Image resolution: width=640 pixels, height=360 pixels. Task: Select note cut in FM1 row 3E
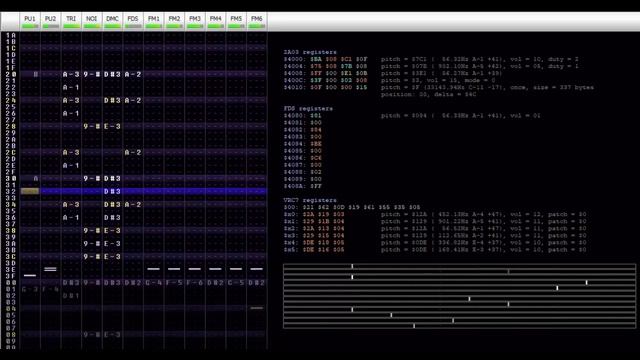coord(153,269)
